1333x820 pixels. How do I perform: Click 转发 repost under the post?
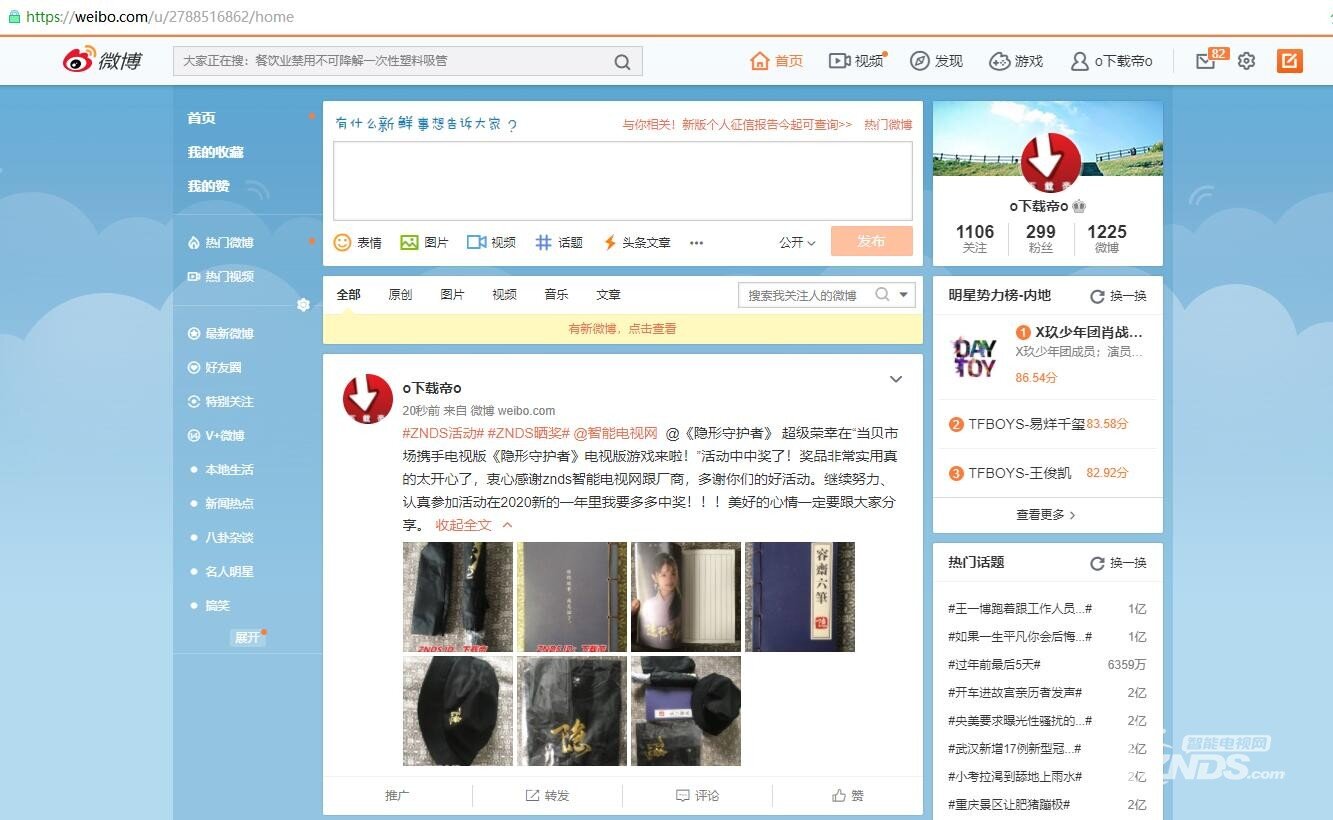(547, 796)
